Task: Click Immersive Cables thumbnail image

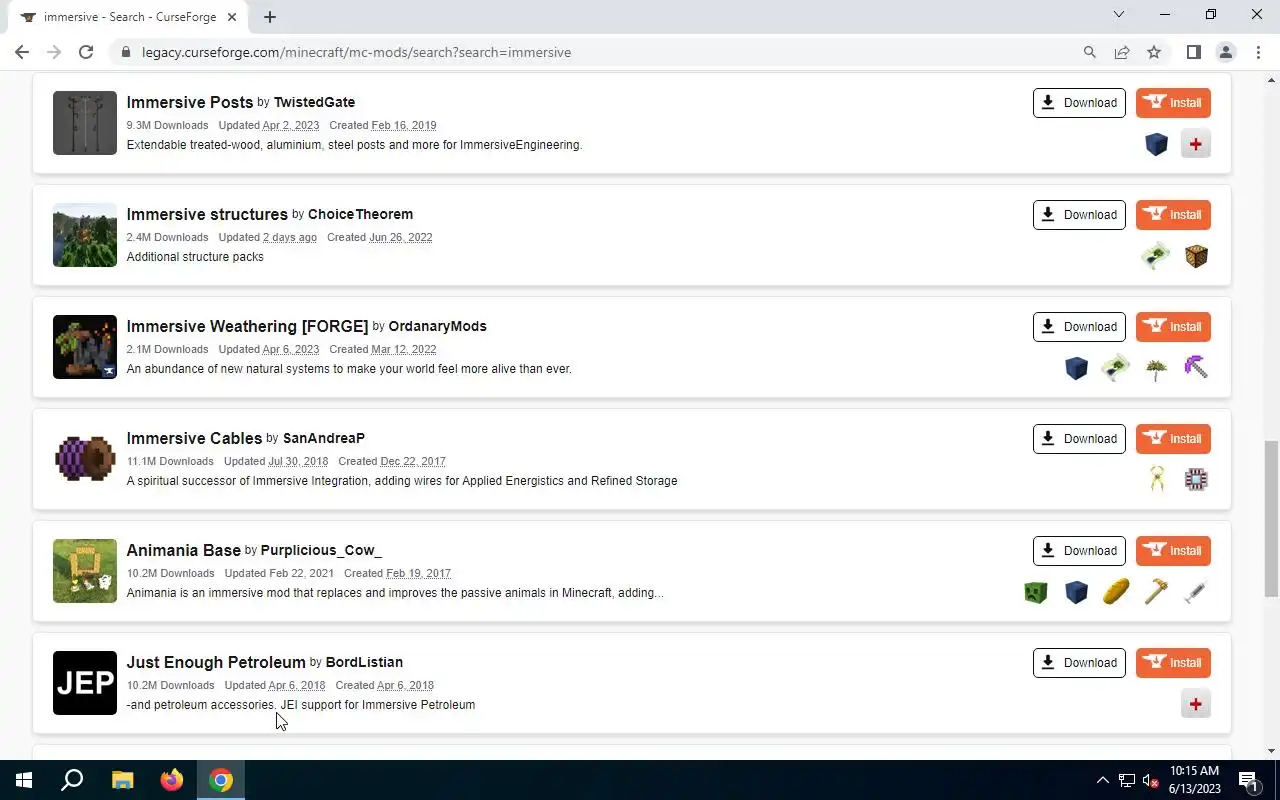Action: coord(85,459)
